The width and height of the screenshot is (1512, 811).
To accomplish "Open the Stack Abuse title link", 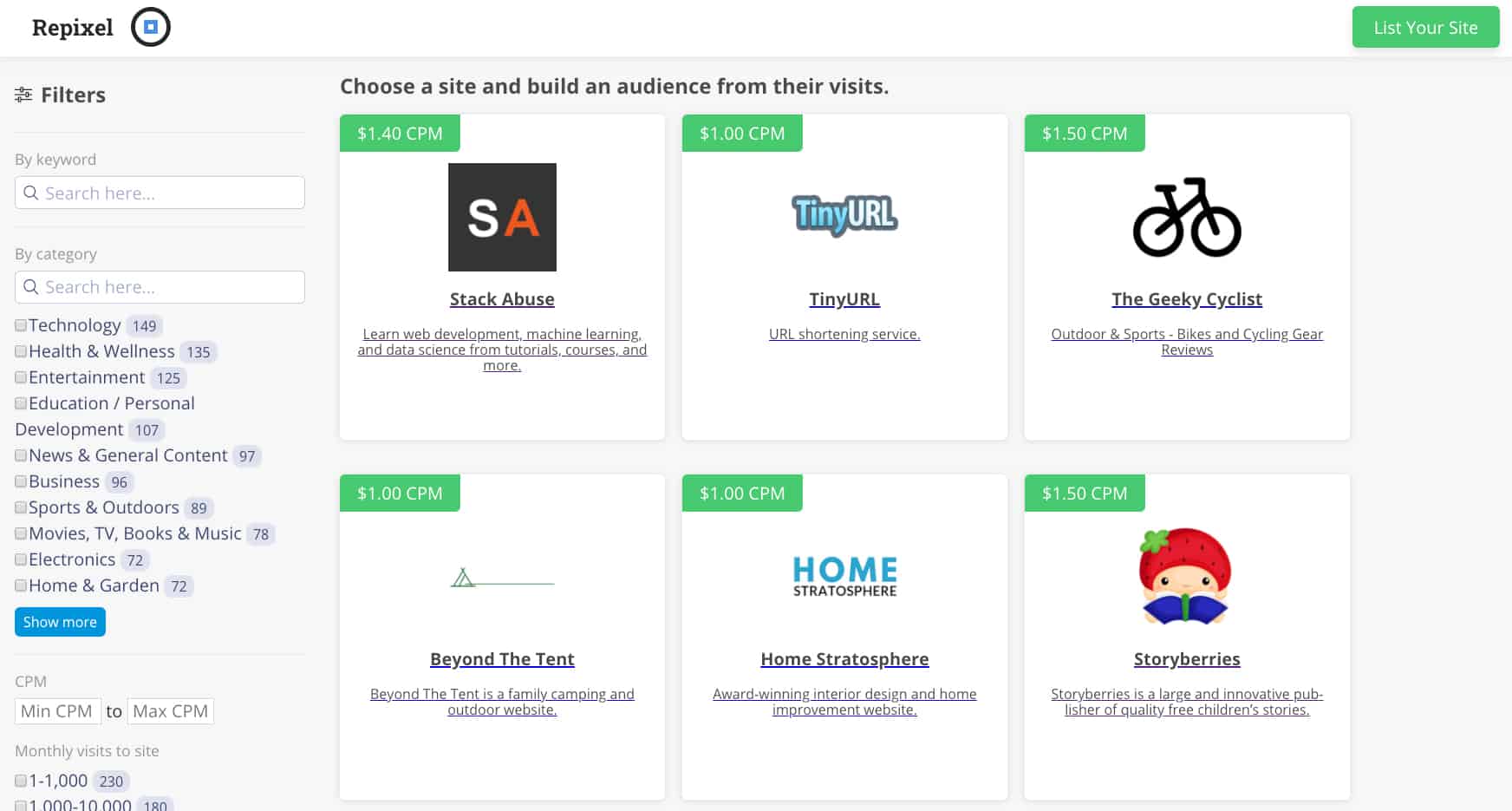I will [x=502, y=299].
